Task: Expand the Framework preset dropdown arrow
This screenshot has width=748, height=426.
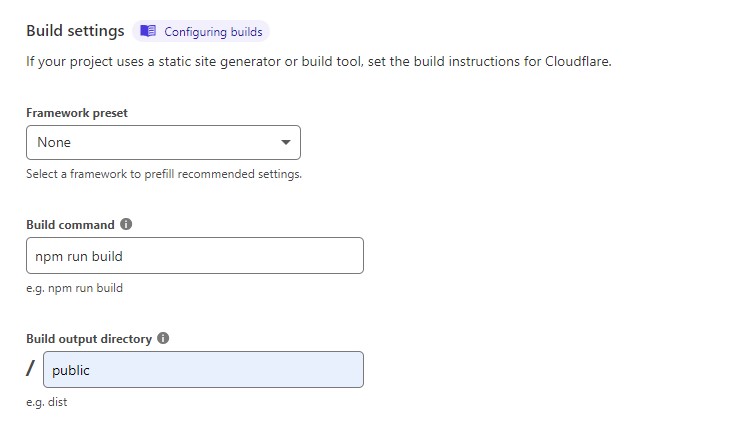Action: point(286,142)
